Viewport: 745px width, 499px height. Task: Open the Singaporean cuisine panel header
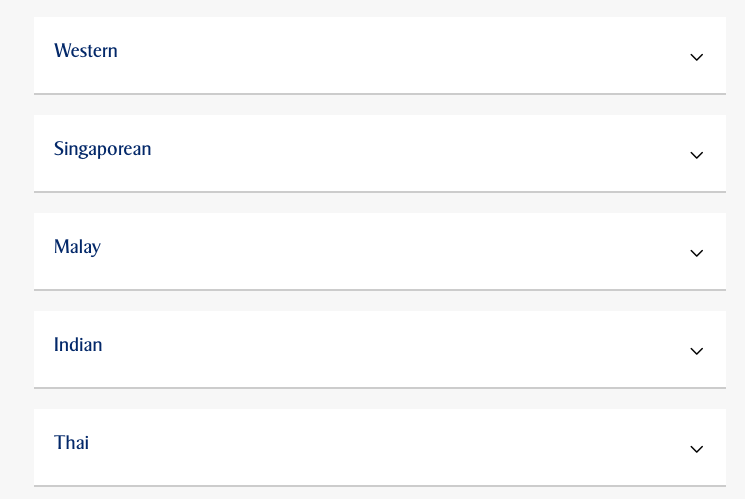coord(380,154)
